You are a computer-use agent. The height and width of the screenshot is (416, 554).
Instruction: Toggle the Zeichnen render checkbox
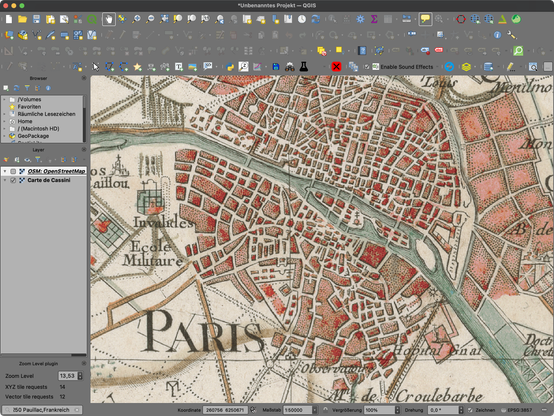470,410
